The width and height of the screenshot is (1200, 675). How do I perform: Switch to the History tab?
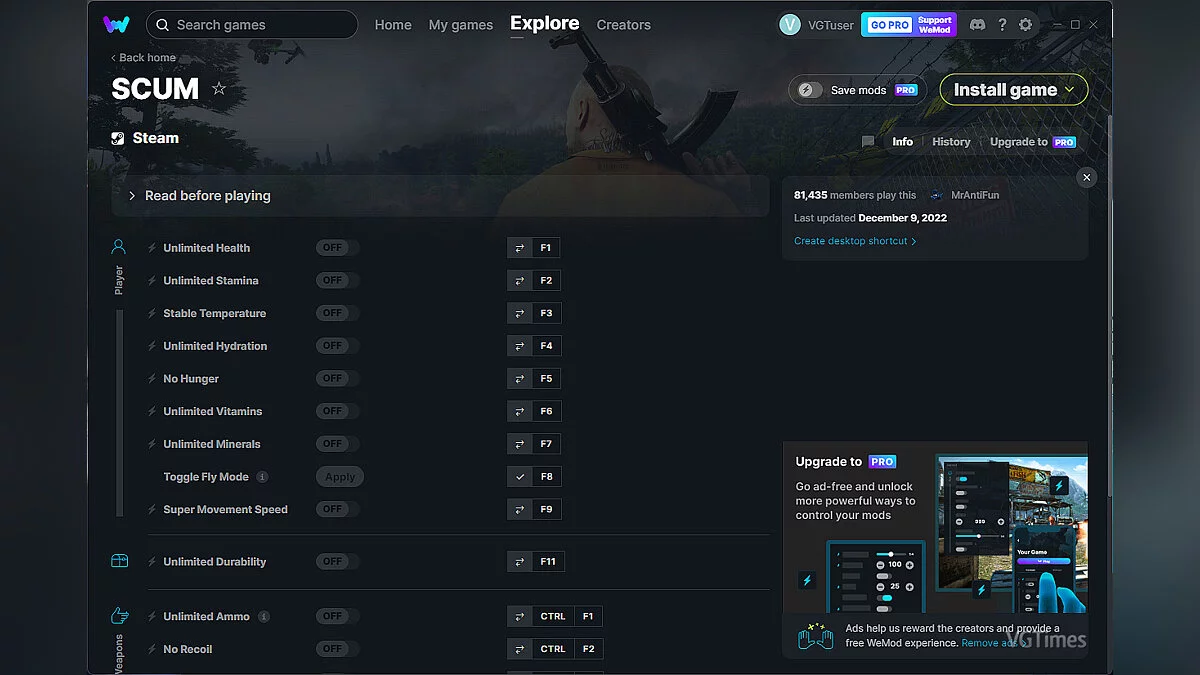(x=951, y=142)
